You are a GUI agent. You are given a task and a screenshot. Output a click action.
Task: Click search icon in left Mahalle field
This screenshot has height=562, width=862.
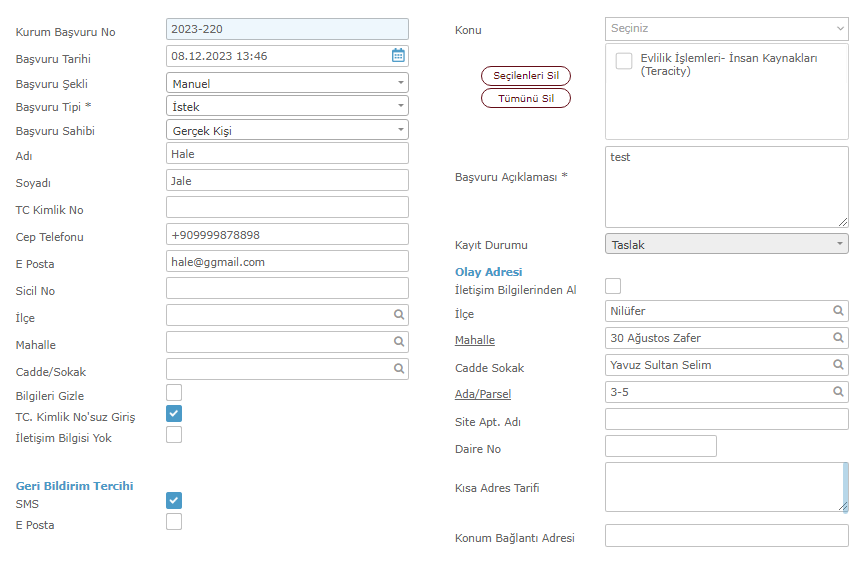coord(399,341)
